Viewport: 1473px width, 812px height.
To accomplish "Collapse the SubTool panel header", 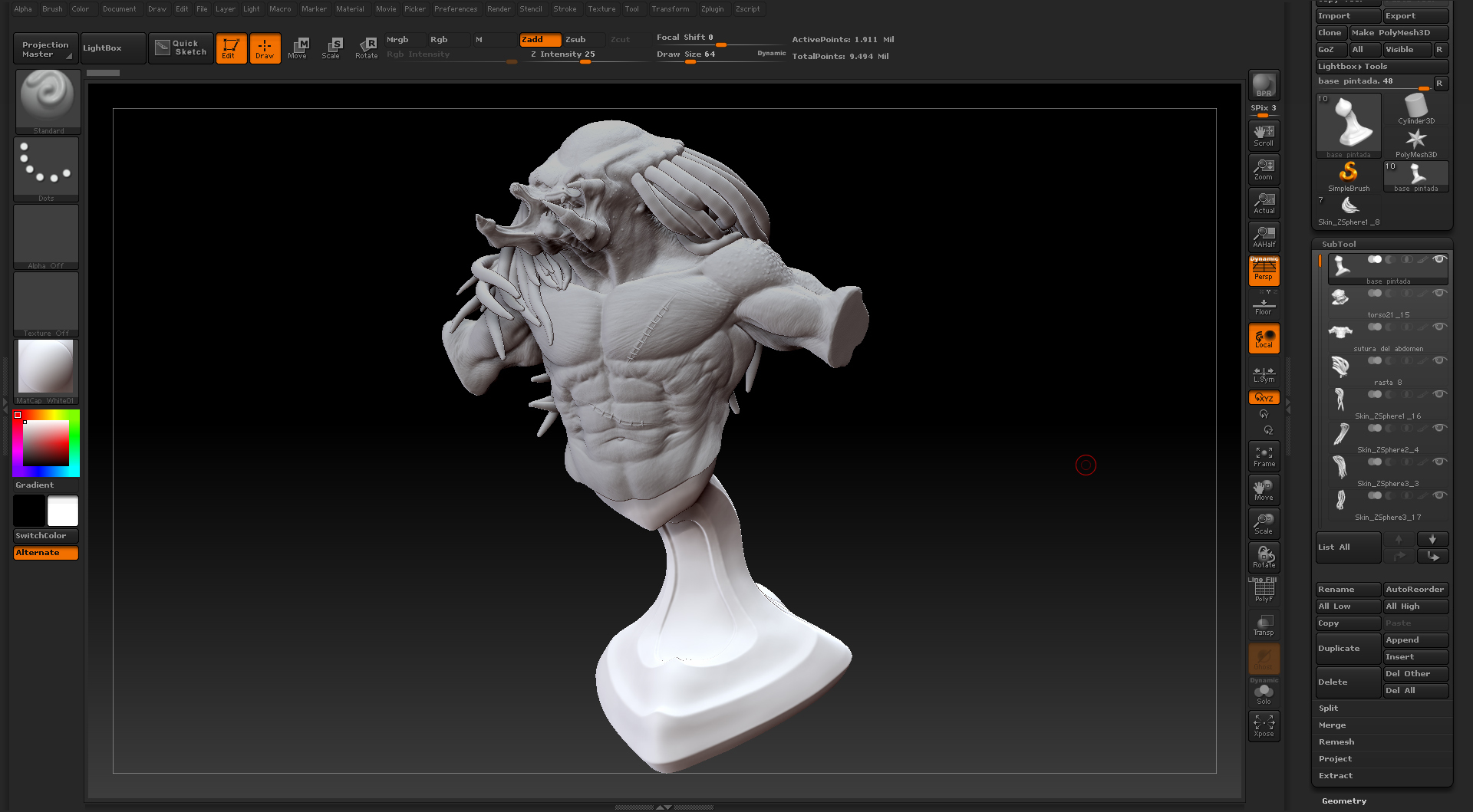I will [x=1340, y=243].
